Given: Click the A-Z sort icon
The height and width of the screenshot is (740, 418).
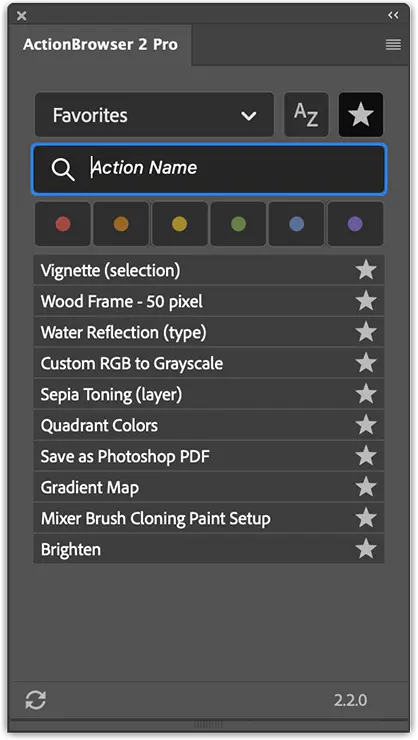Looking at the screenshot, I should pyautogui.click(x=306, y=115).
